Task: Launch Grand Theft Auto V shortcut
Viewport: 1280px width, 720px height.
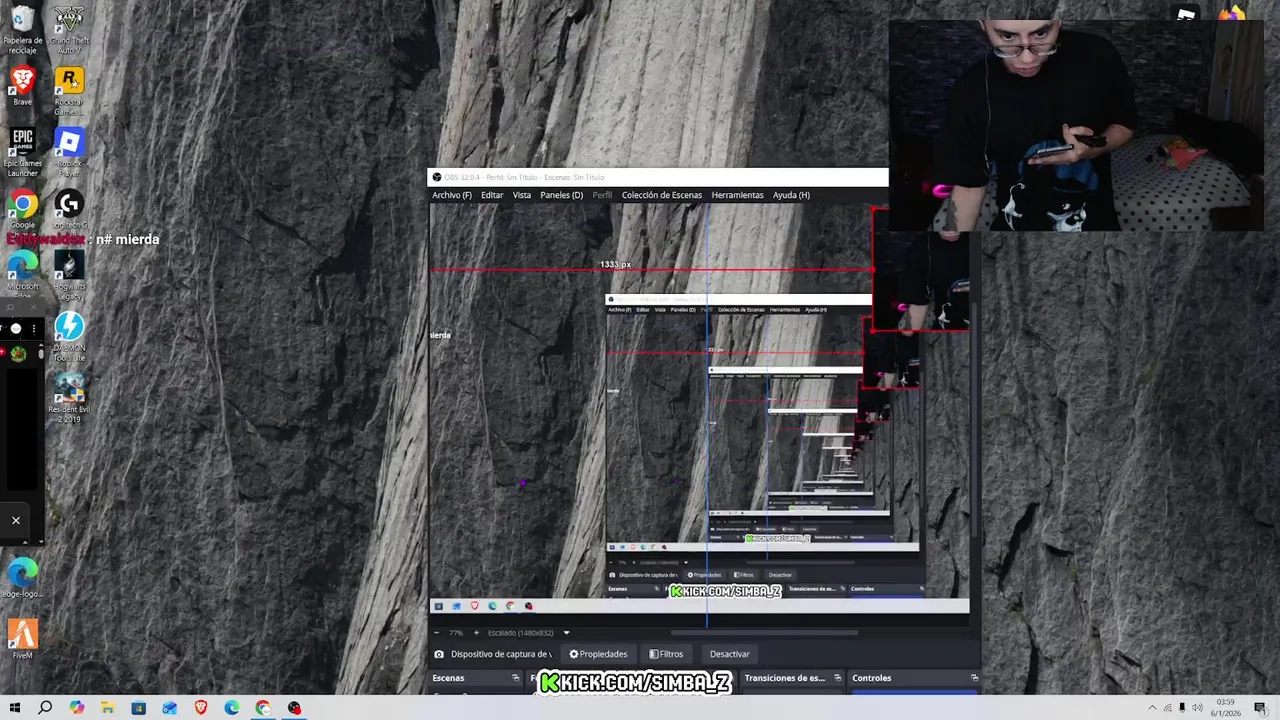Action: [68, 30]
